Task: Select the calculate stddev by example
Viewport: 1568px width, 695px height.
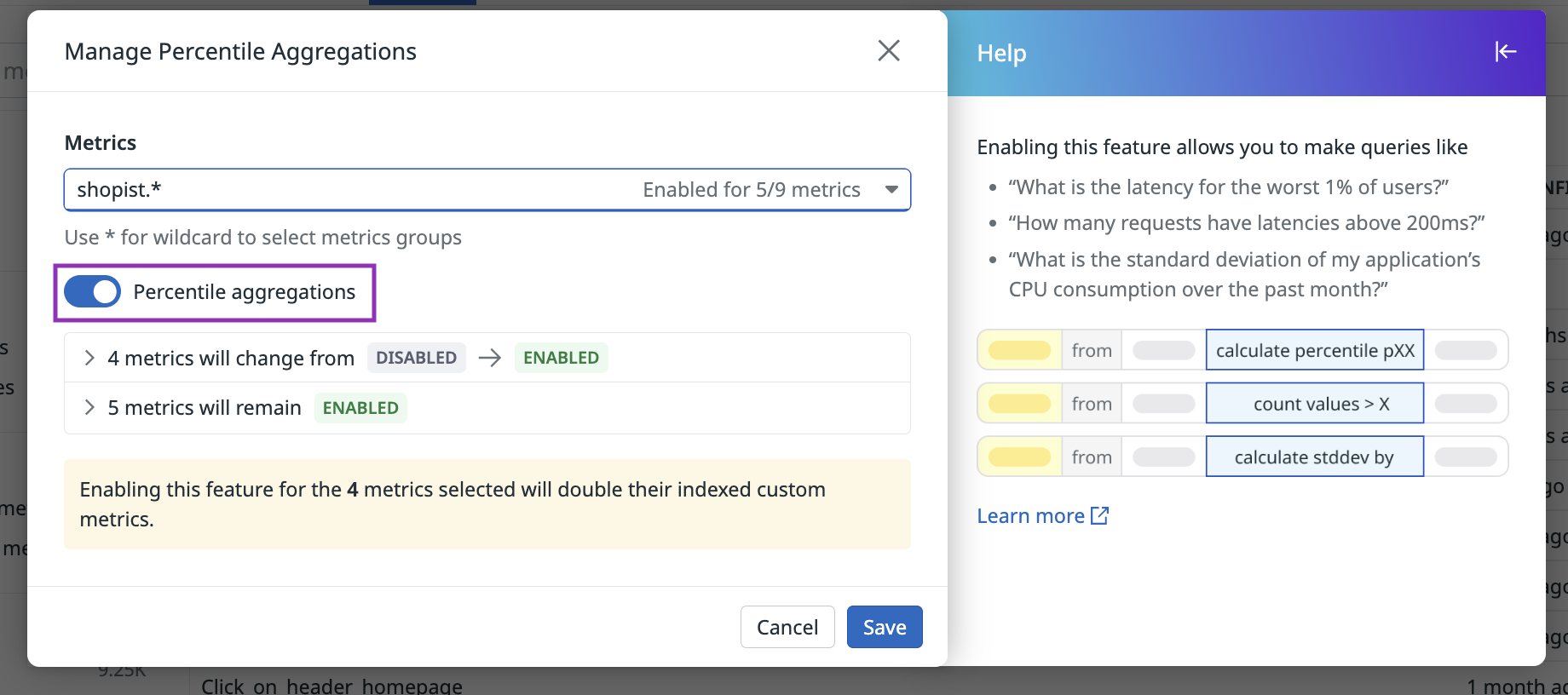Action: [x=1314, y=457]
